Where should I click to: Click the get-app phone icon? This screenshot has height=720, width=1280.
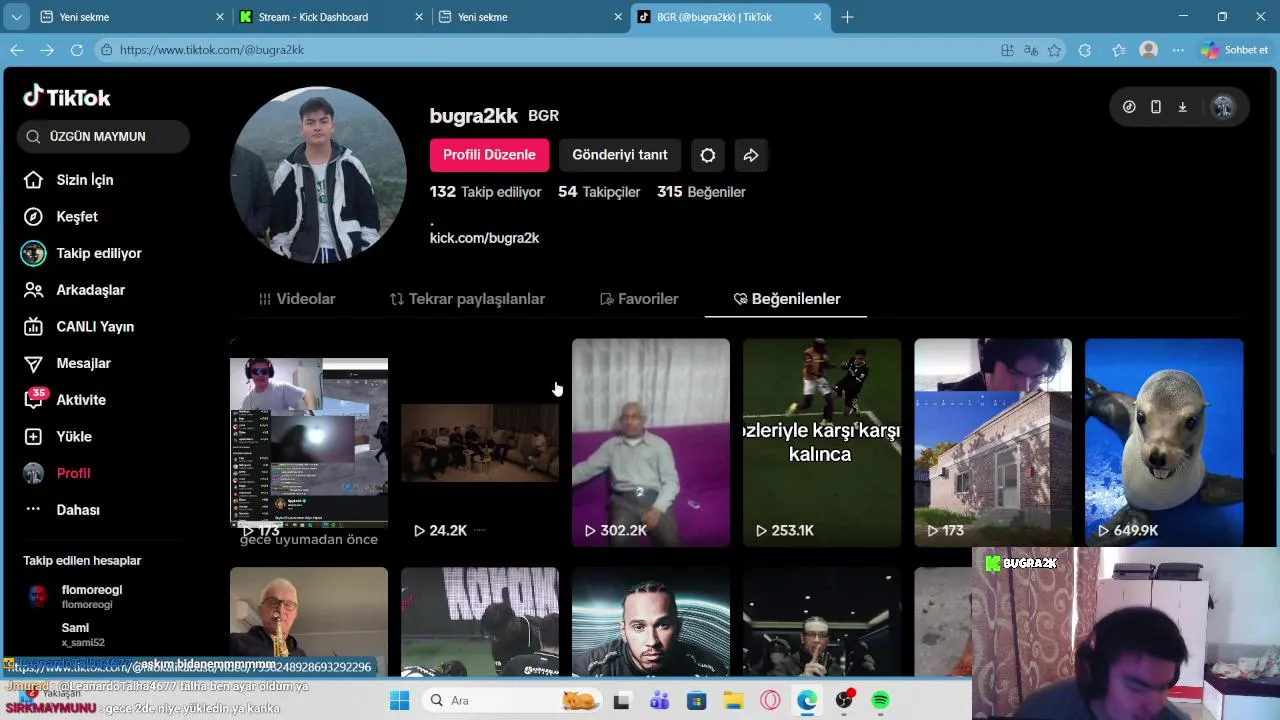pyautogui.click(x=1156, y=107)
